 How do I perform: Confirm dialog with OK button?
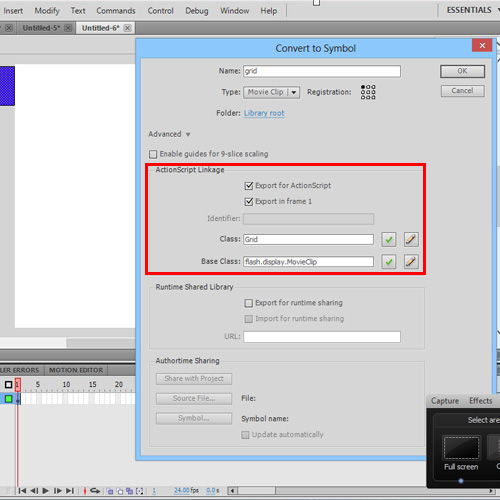[x=462, y=71]
